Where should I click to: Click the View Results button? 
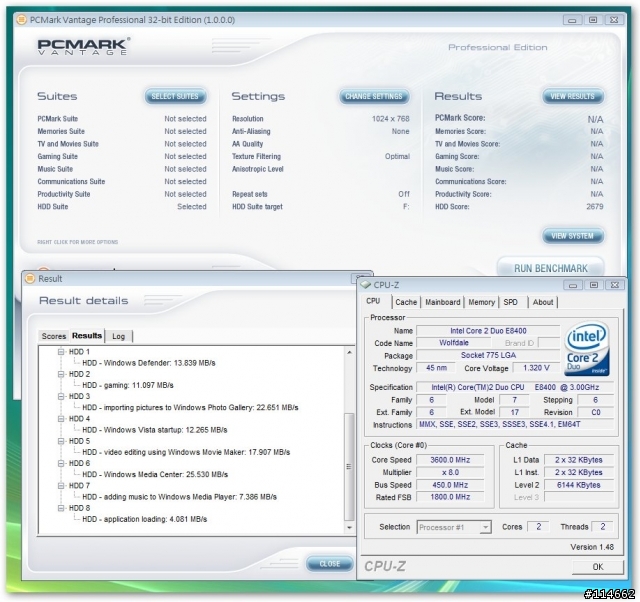coord(573,96)
